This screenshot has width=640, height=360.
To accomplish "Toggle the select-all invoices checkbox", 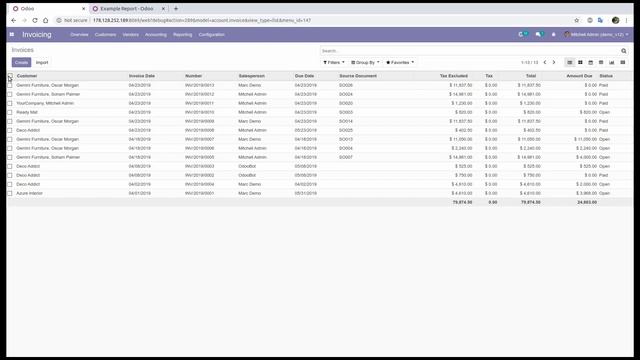I will pos(10,76).
